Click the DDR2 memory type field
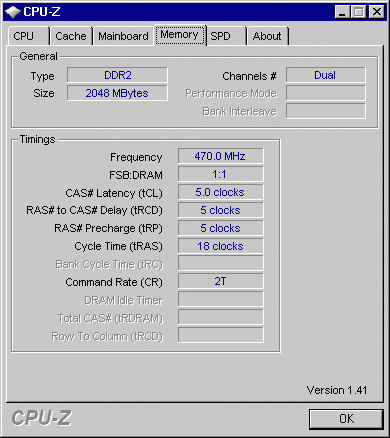 point(117,75)
